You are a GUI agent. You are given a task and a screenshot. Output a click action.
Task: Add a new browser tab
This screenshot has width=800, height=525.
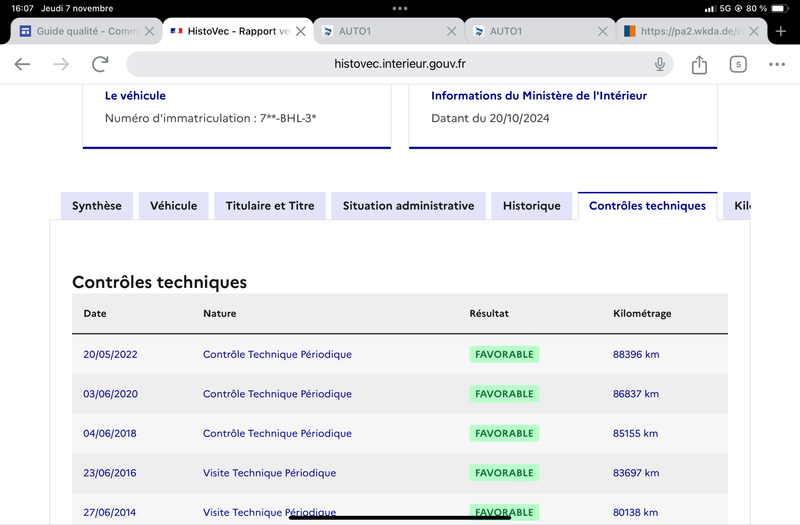click(781, 31)
